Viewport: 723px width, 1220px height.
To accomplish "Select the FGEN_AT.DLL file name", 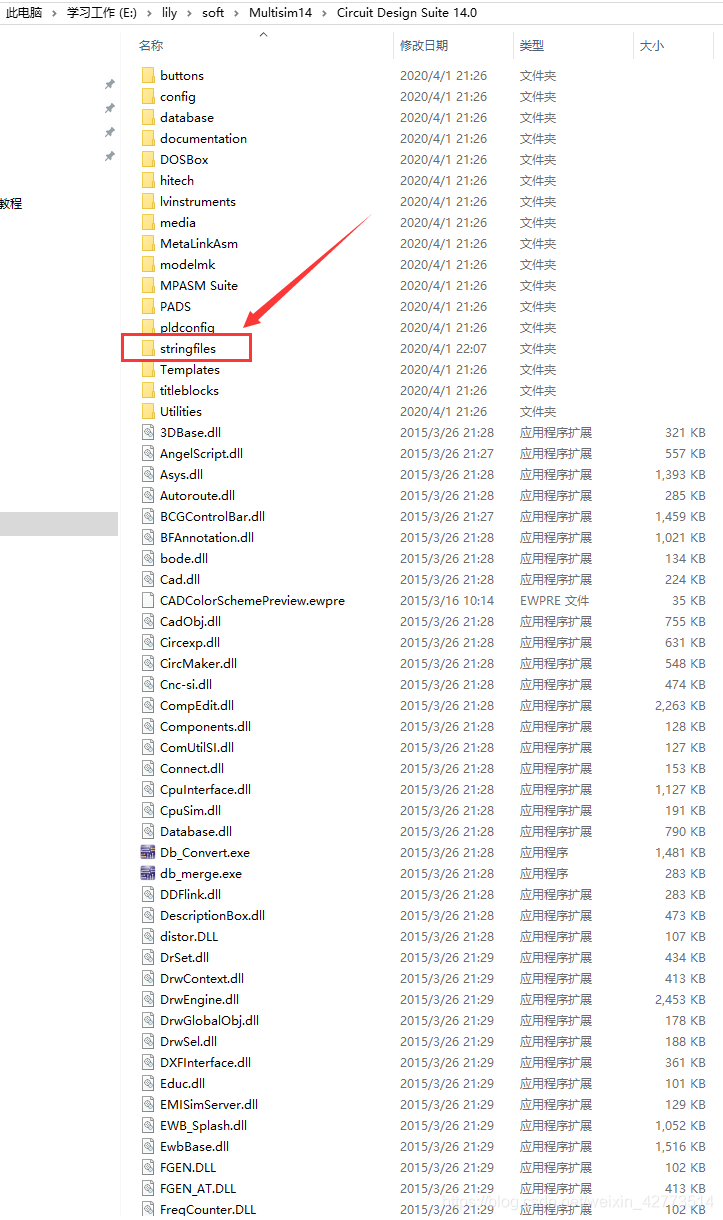I will pyautogui.click(x=198, y=1188).
